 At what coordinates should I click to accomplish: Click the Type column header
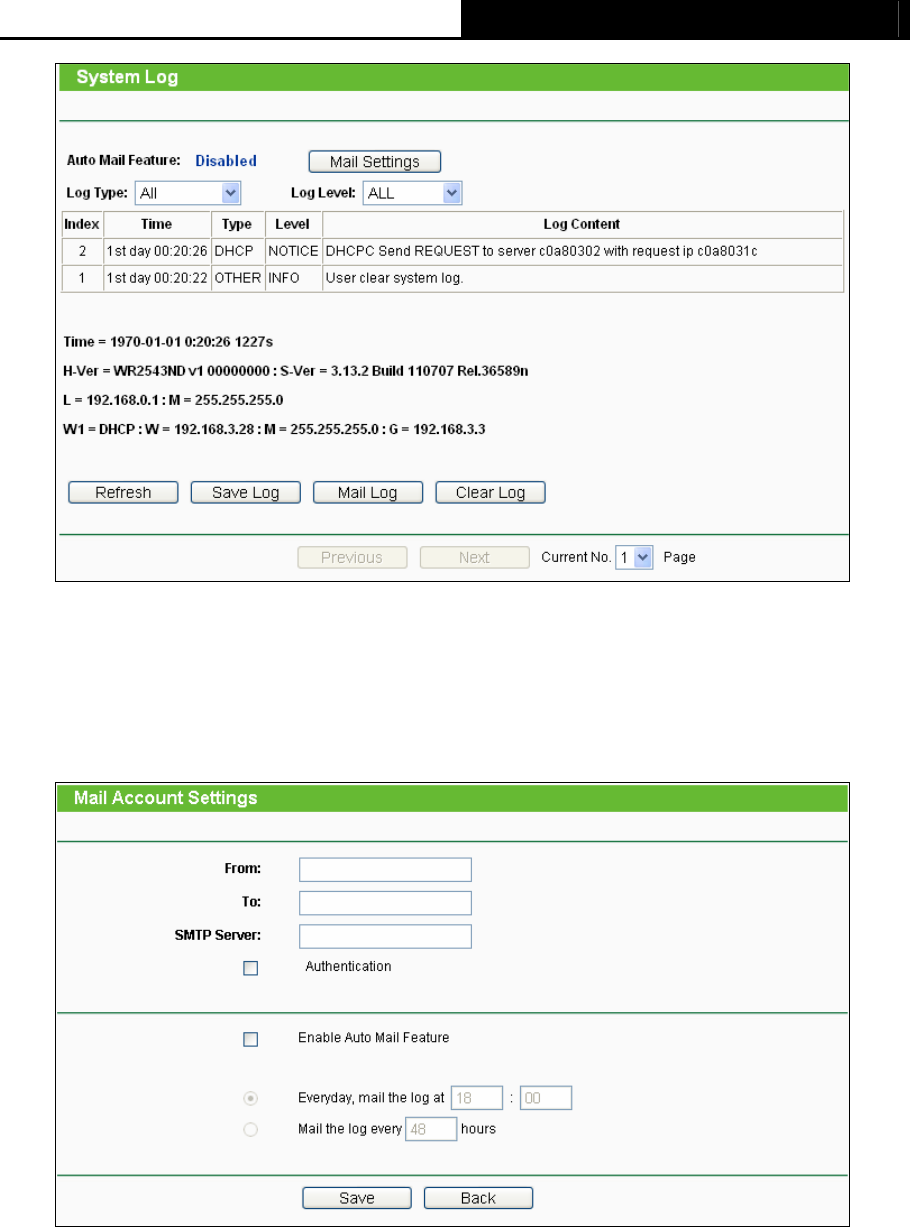point(237,224)
